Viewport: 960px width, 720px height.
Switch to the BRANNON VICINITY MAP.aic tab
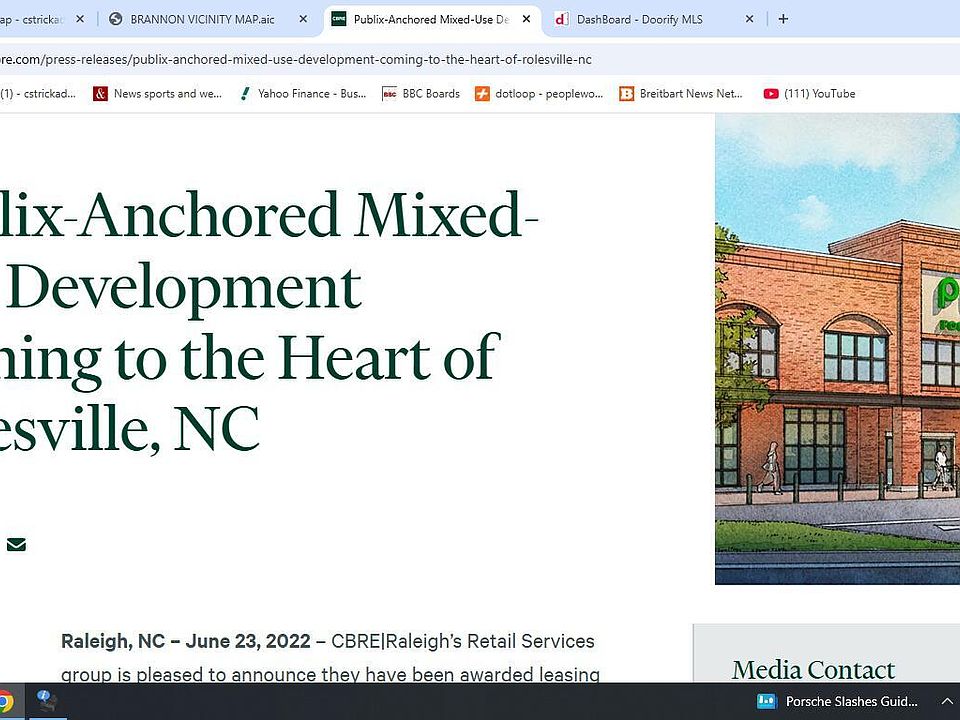[200, 19]
